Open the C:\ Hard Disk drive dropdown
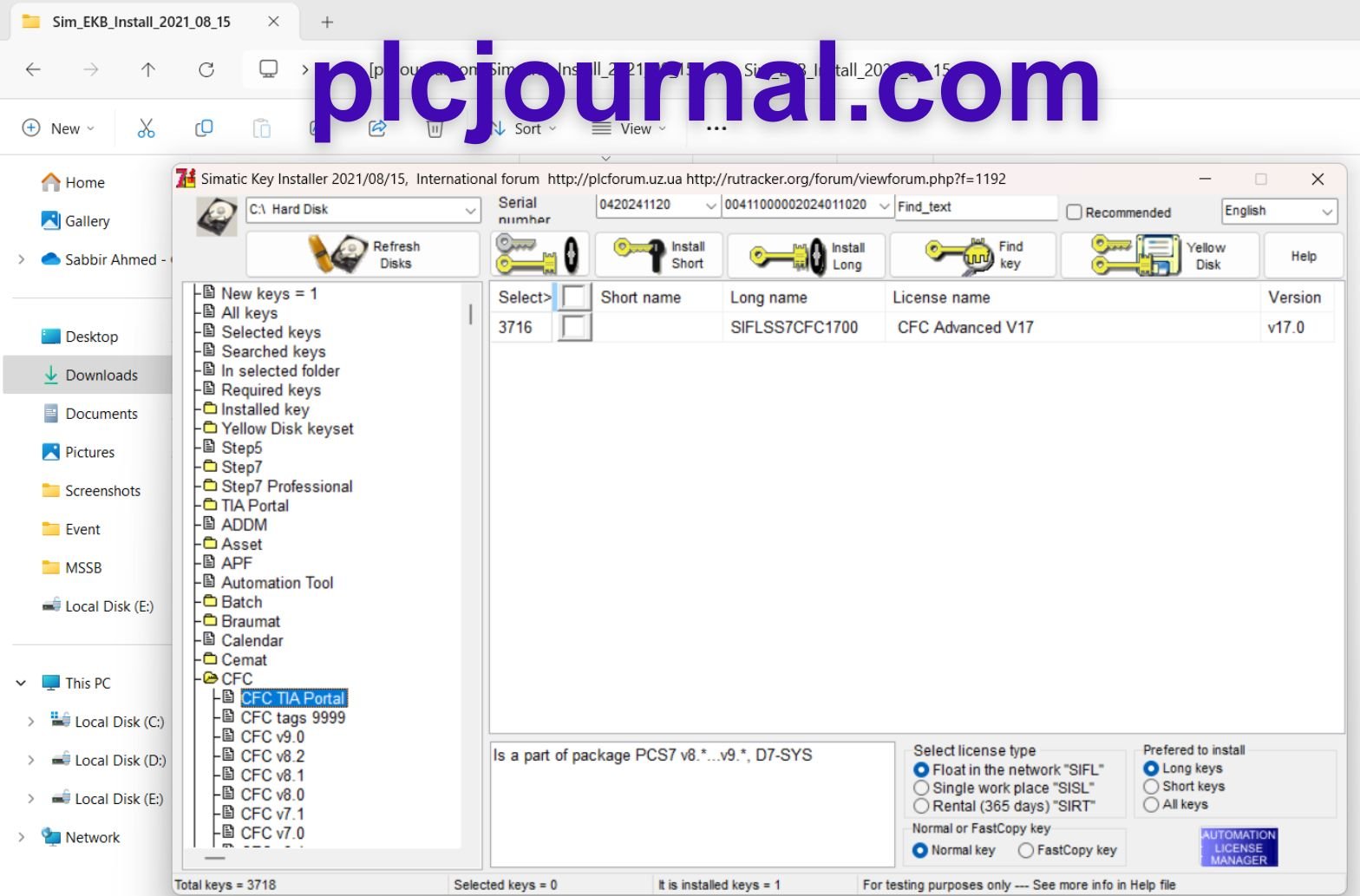The image size is (1360, 896). [x=363, y=210]
